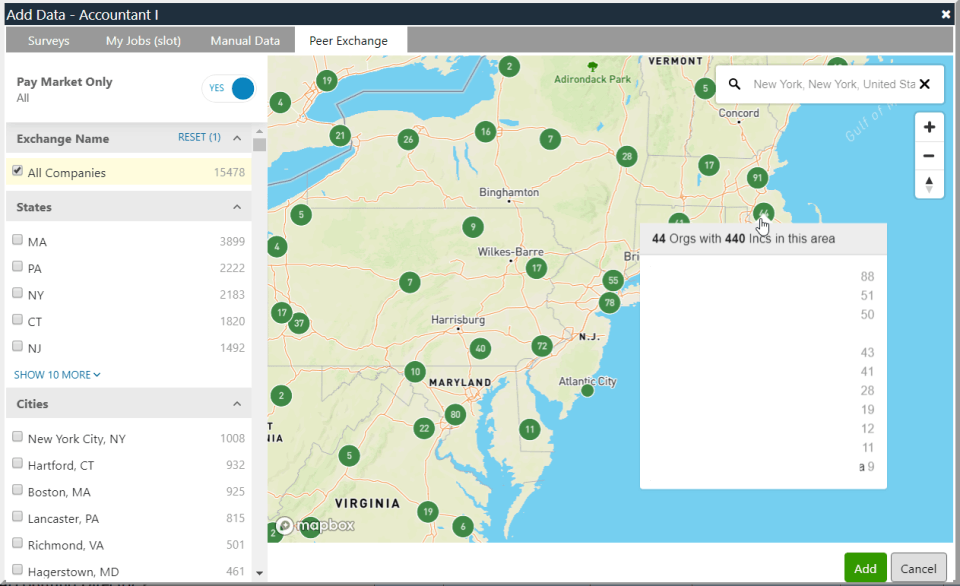Click the Harrisburg label on the map
Image resolution: width=960 pixels, height=586 pixels.
[457, 320]
